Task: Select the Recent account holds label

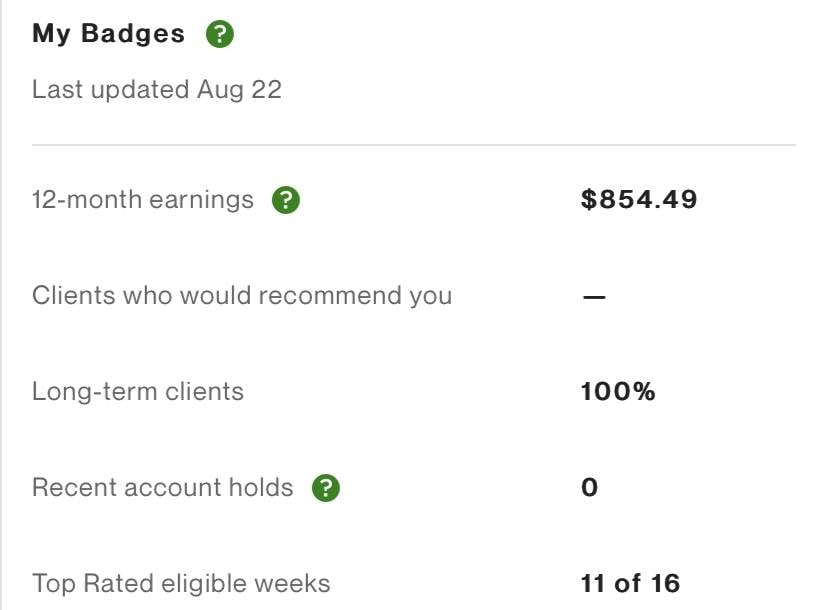Action: pos(163,488)
